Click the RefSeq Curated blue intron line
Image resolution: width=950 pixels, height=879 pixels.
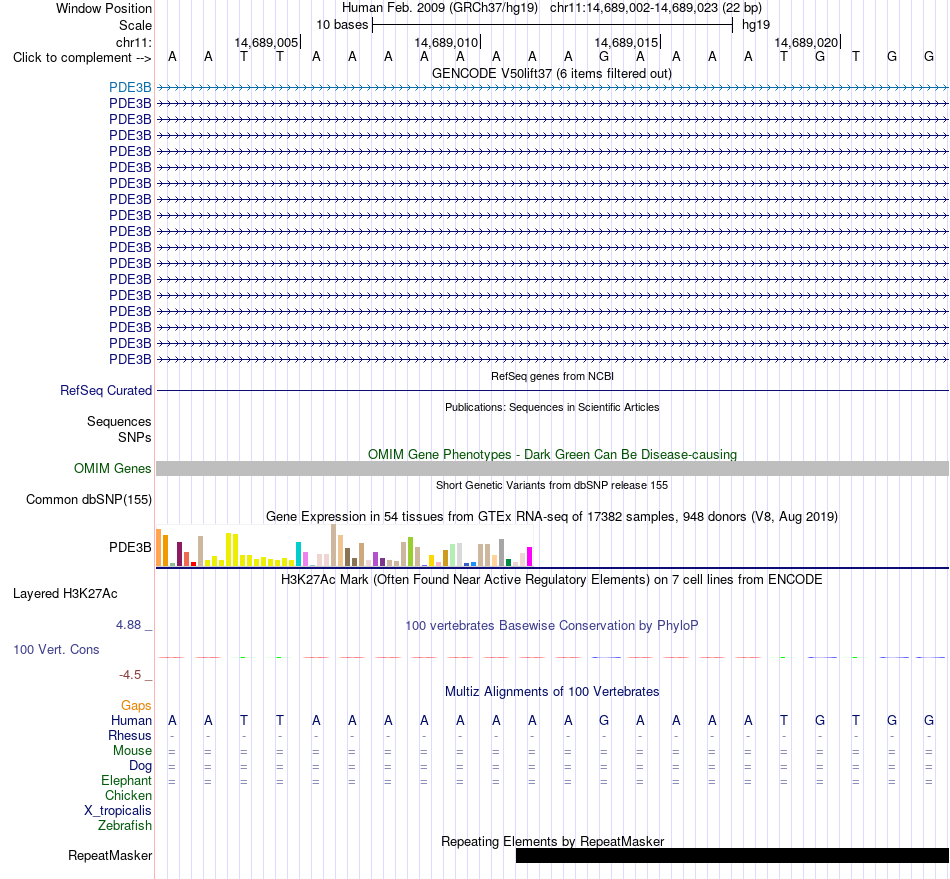tap(552, 391)
